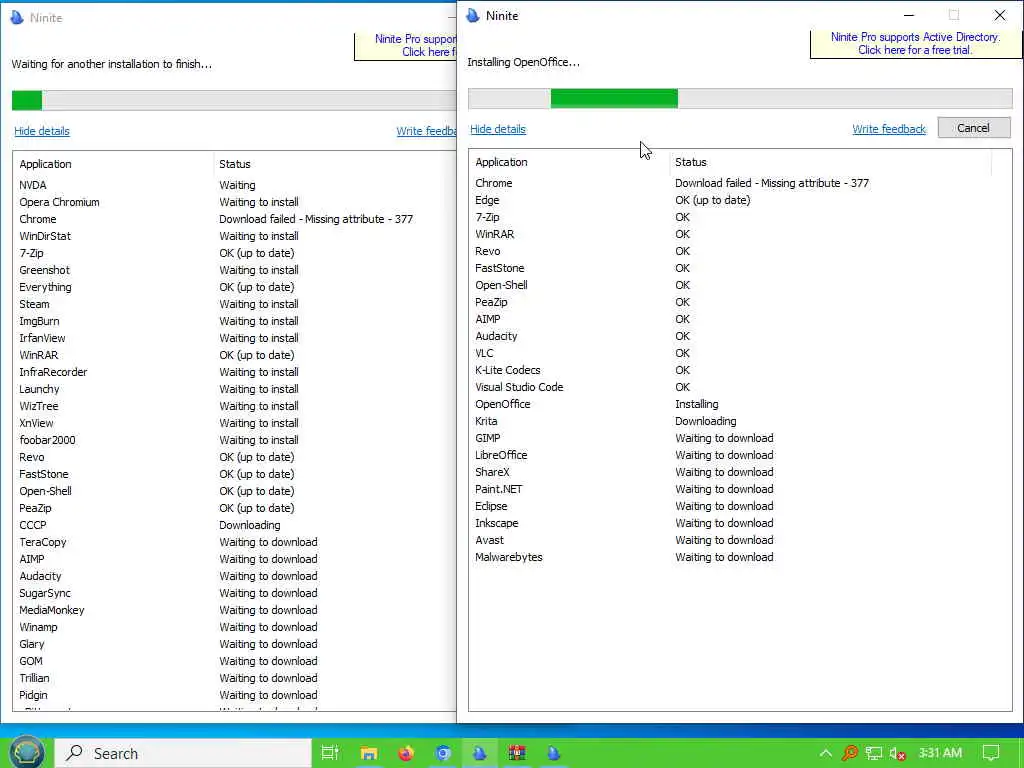1024x768 pixels.
Task: Select the ImgBurn row
Action: [235, 321]
